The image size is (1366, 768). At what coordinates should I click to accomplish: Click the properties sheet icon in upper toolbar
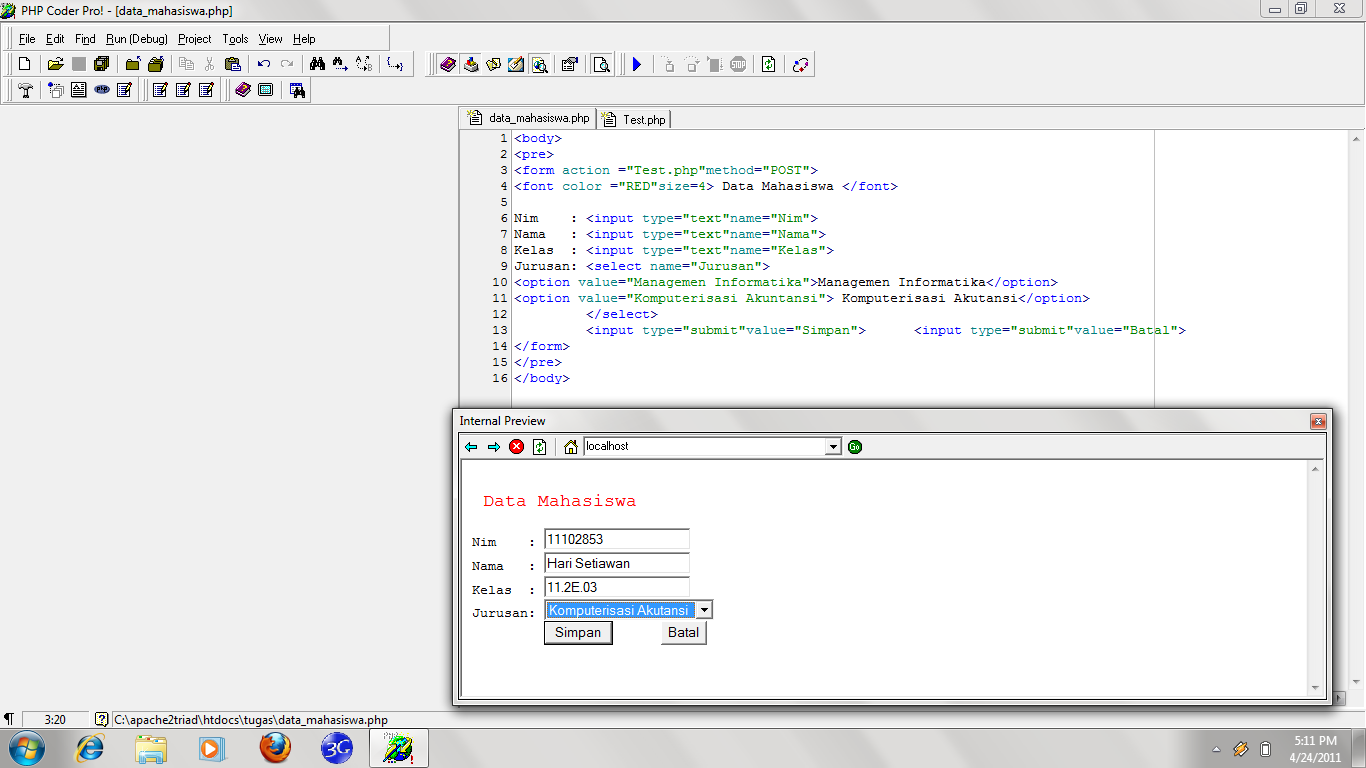click(570, 64)
